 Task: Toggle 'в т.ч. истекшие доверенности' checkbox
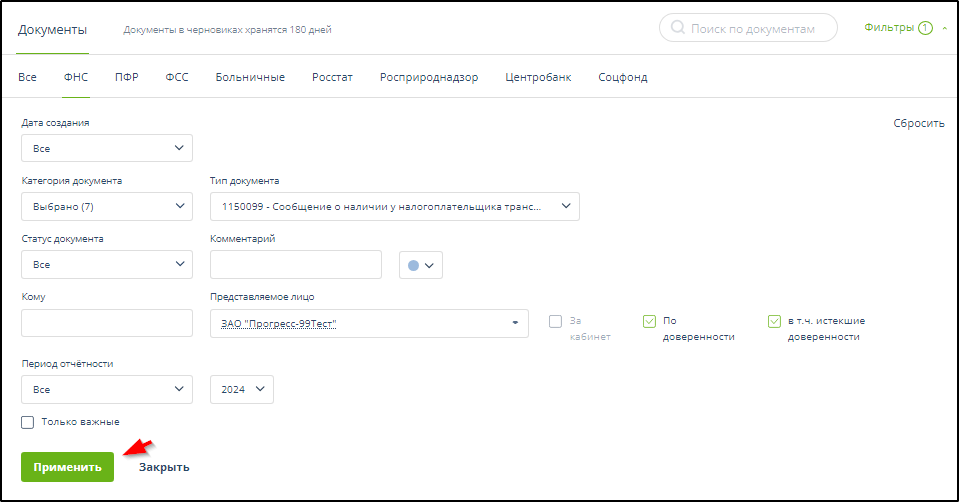point(774,322)
